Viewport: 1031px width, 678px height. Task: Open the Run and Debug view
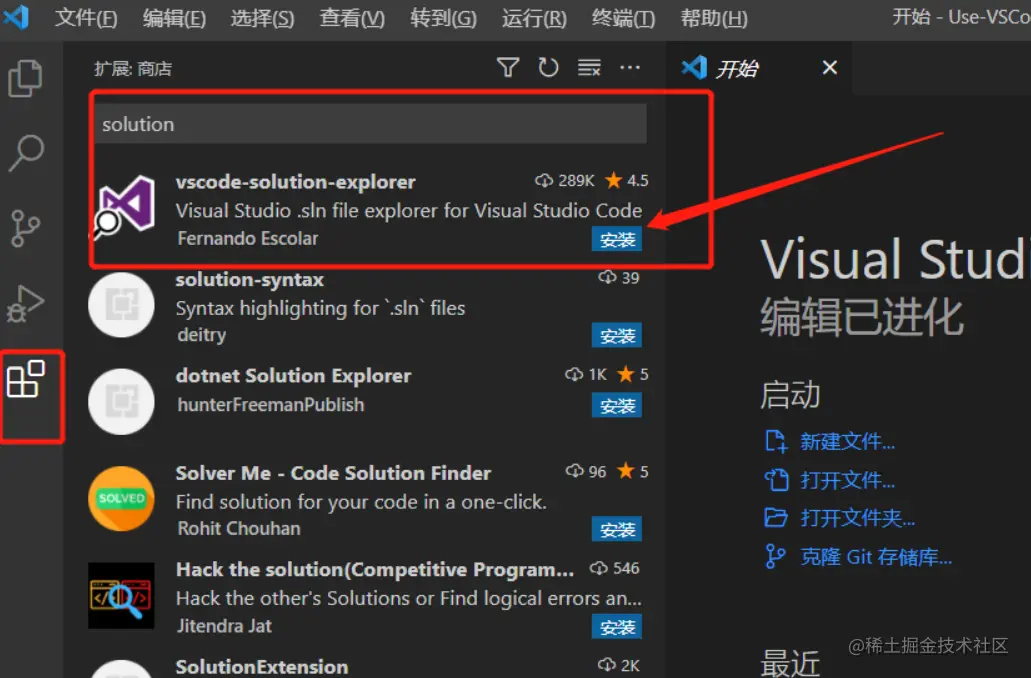point(26,304)
